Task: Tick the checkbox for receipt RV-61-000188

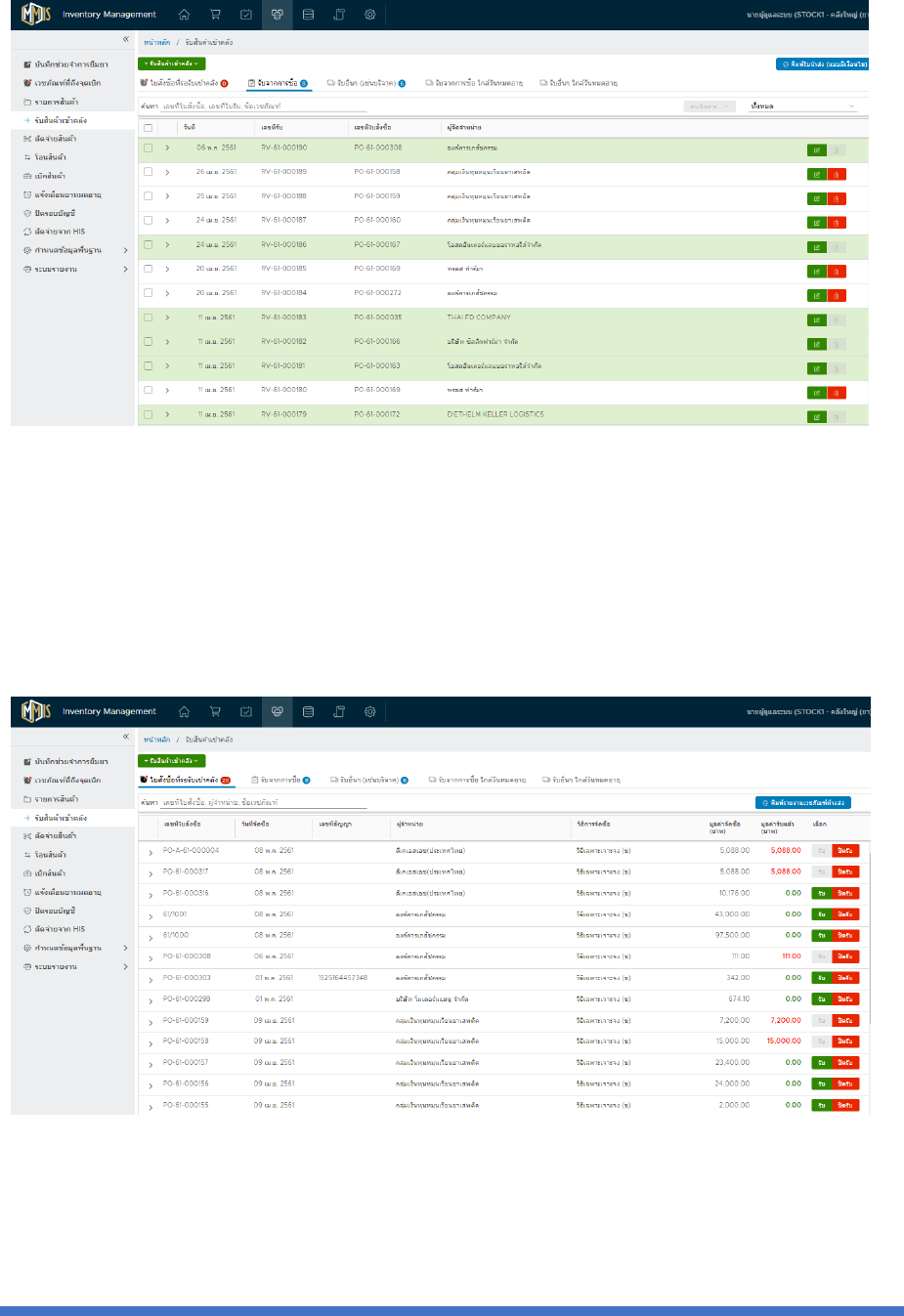Action: pos(148,195)
